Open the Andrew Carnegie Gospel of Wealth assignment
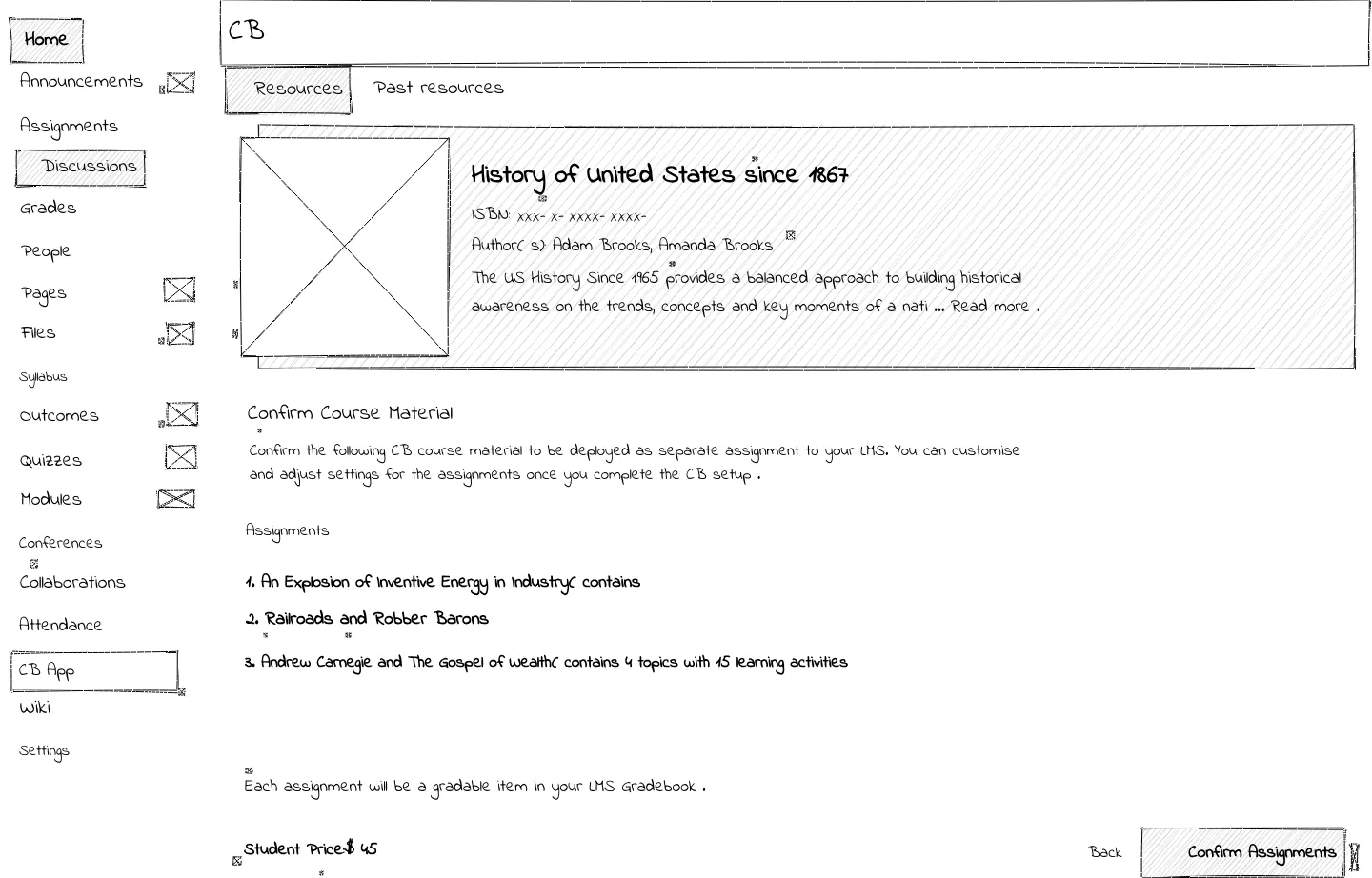 (545, 663)
